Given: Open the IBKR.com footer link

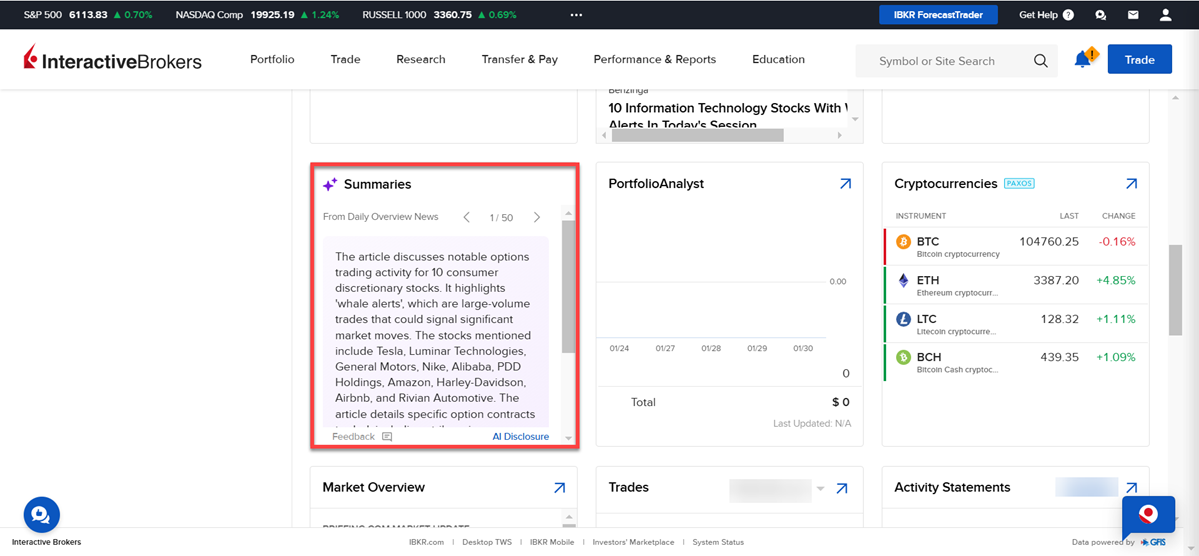Looking at the screenshot, I should tap(427, 542).
